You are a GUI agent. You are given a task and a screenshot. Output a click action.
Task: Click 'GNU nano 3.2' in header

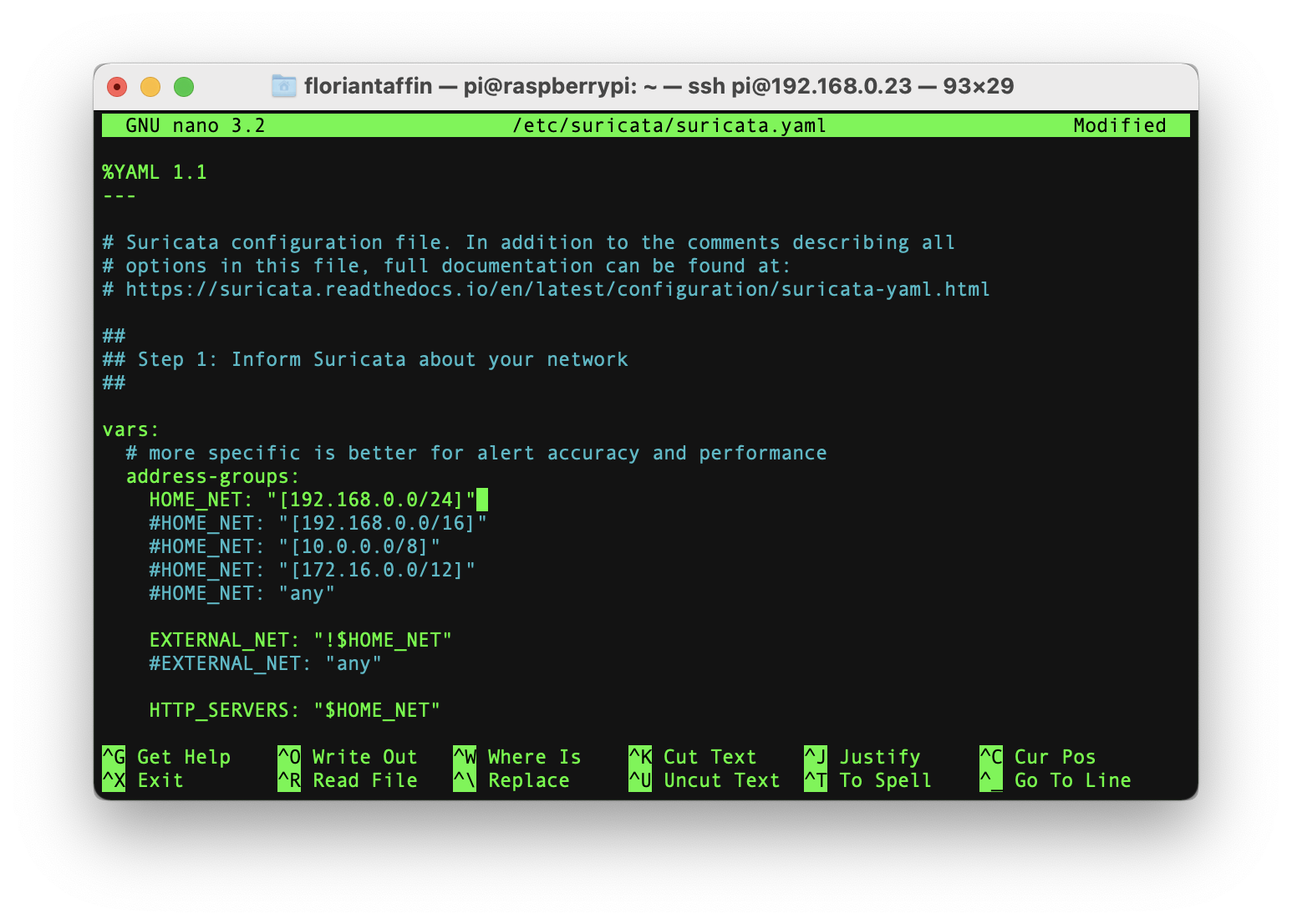point(196,125)
